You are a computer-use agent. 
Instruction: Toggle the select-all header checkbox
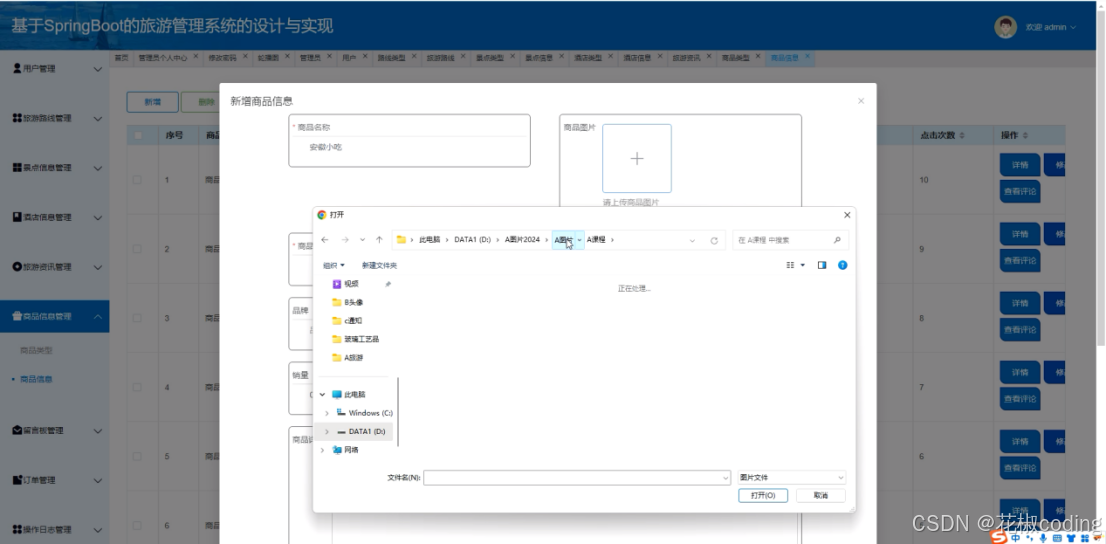(138, 135)
